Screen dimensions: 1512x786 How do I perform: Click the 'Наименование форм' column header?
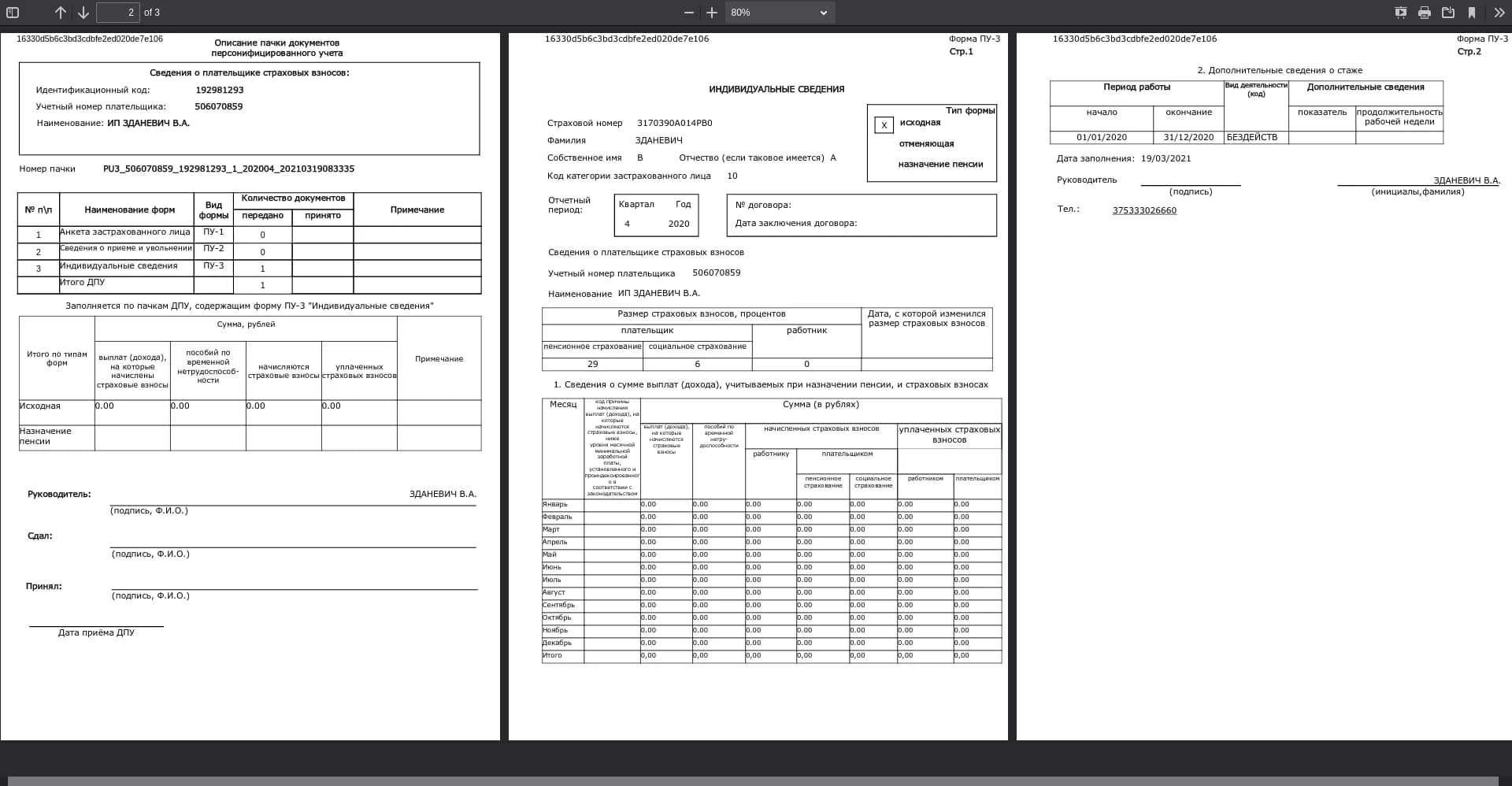[130, 209]
